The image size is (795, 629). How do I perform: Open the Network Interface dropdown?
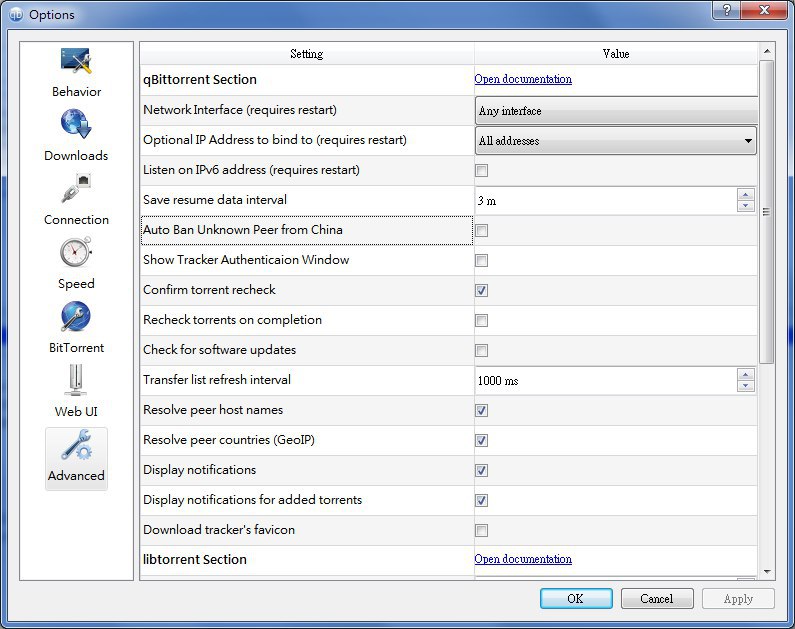click(x=617, y=110)
